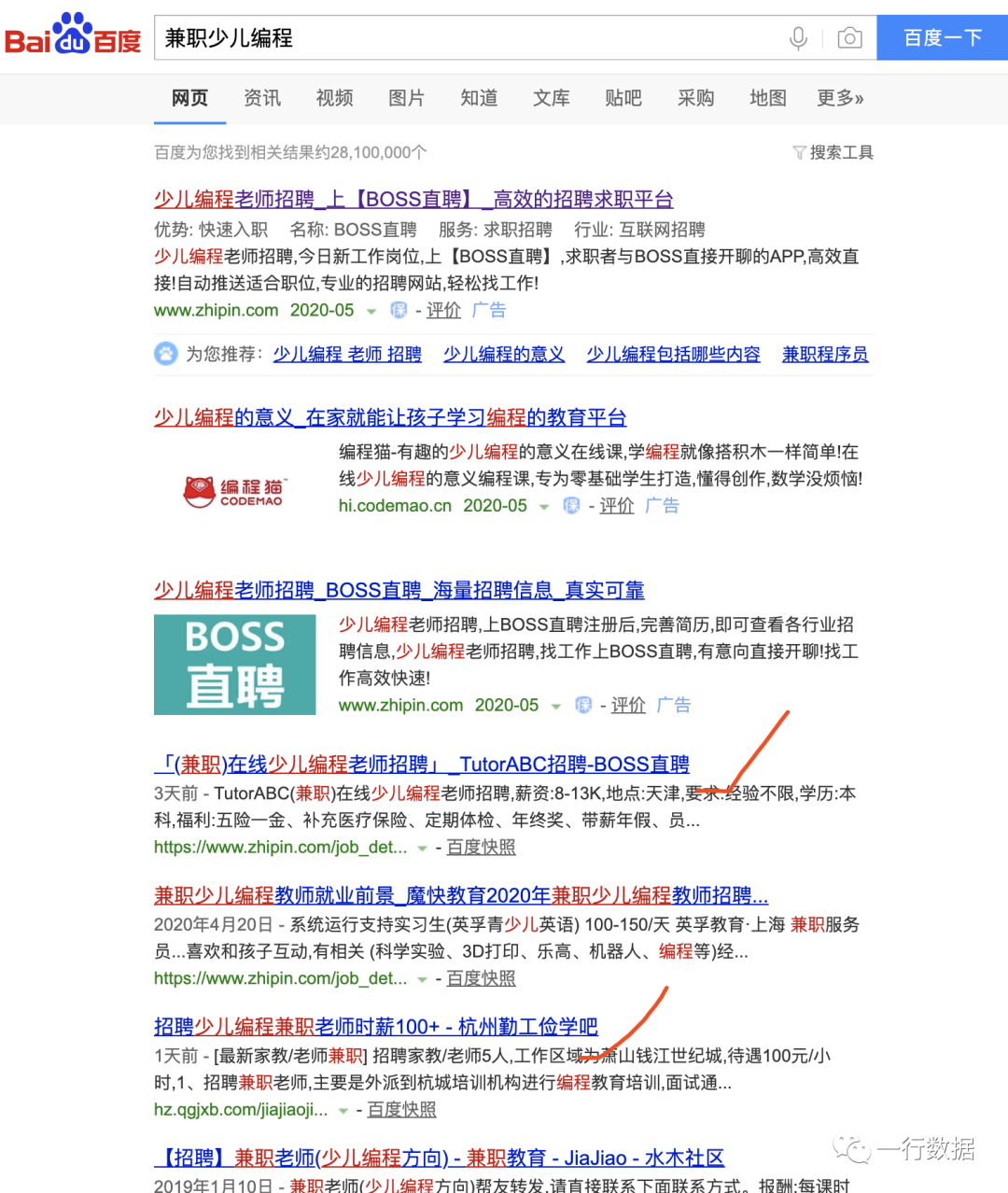The height and width of the screenshot is (1193, 1008).
Task: Select the 网页 tab
Action: pyautogui.click(x=189, y=98)
